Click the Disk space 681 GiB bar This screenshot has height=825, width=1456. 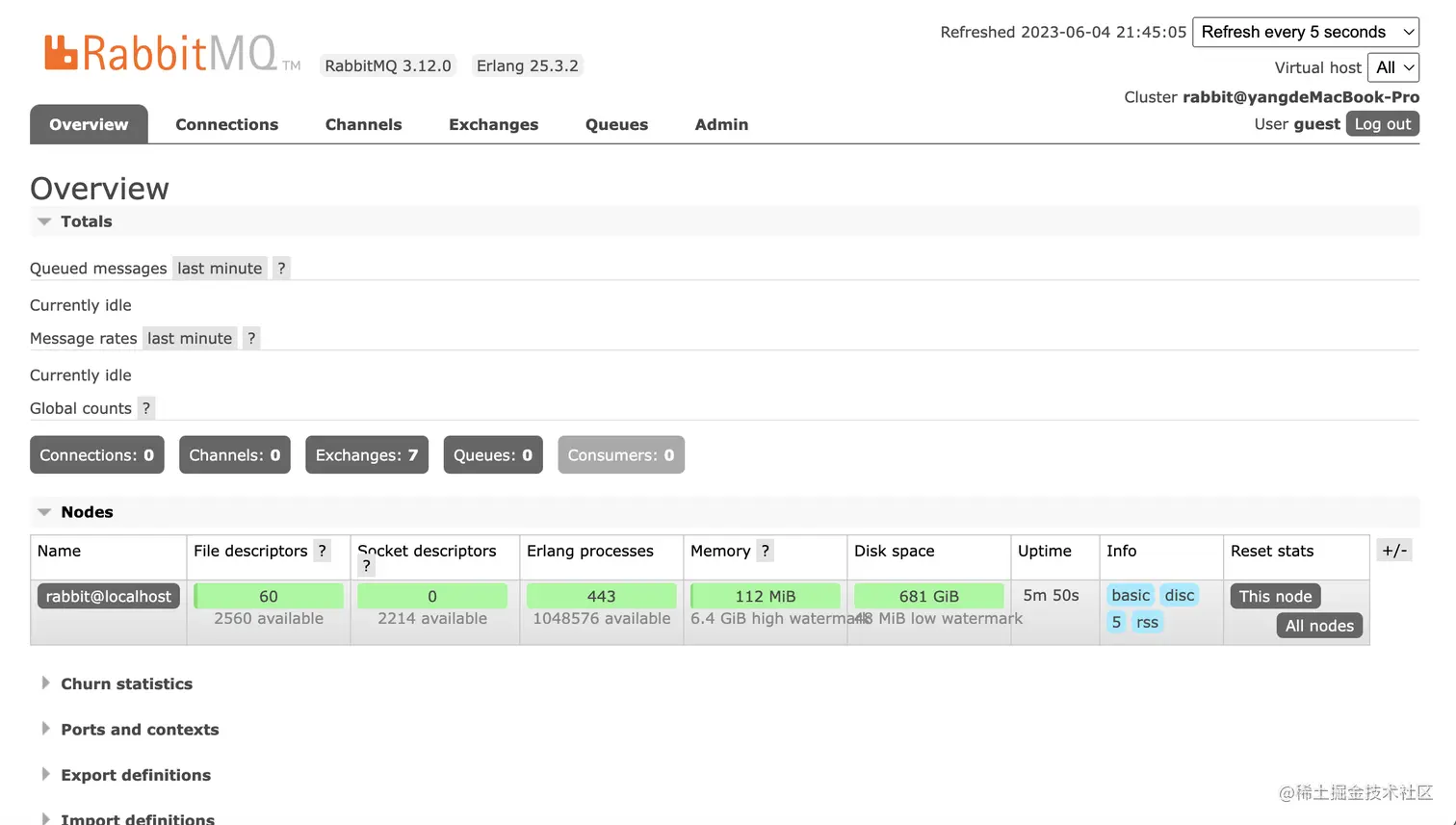pyautogui.click(x=929, y=596)
